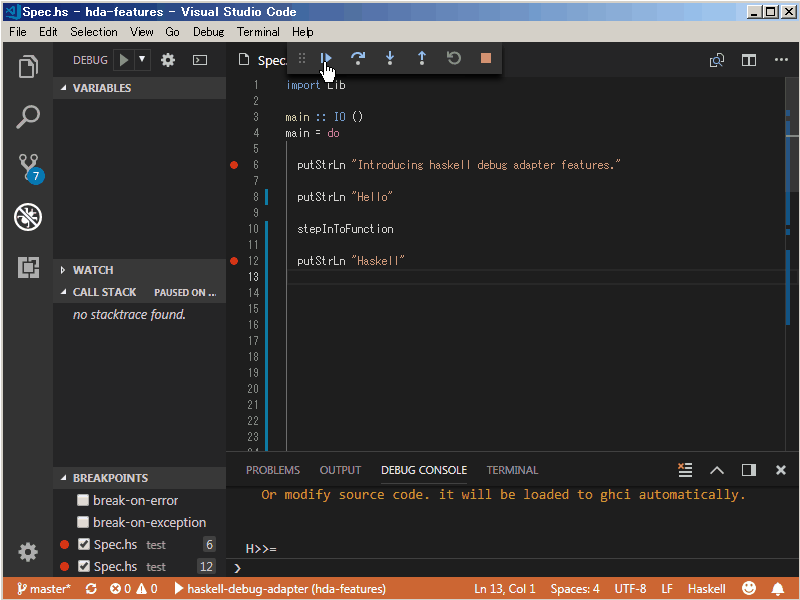This screenshot has width=800, height=600.
Task: Enable break-on-exception checkbox
Action: [x=83, y=522]
